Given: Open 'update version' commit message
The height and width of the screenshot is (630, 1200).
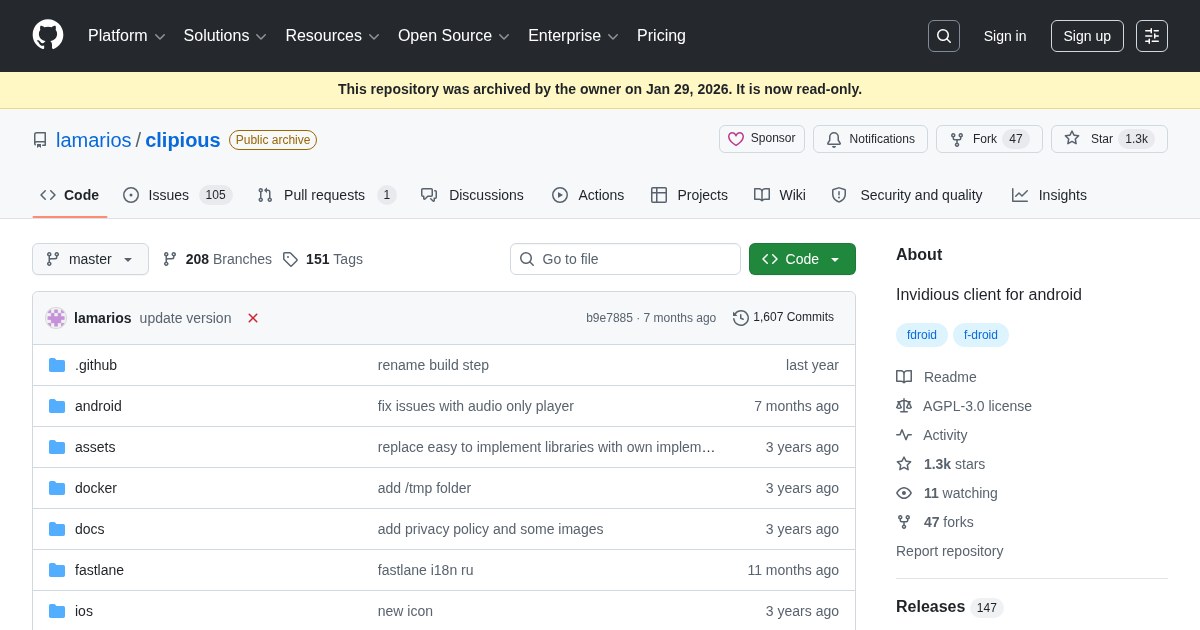Looking at the screenshot, I should (x=185, y=318).
